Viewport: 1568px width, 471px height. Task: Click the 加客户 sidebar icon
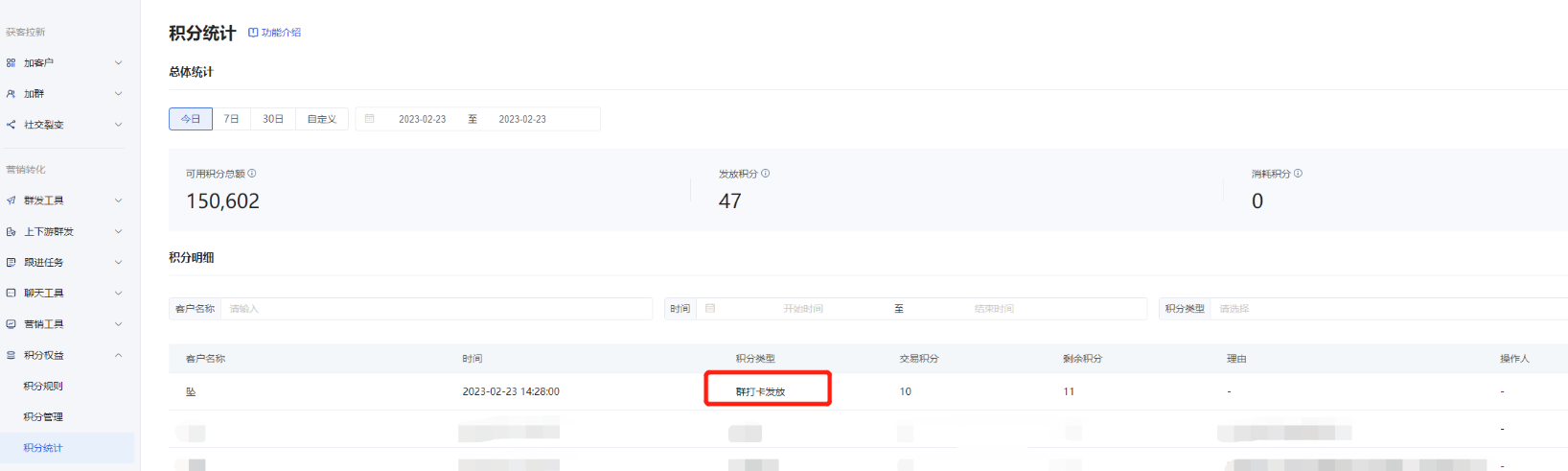click(x=11, y=62)
